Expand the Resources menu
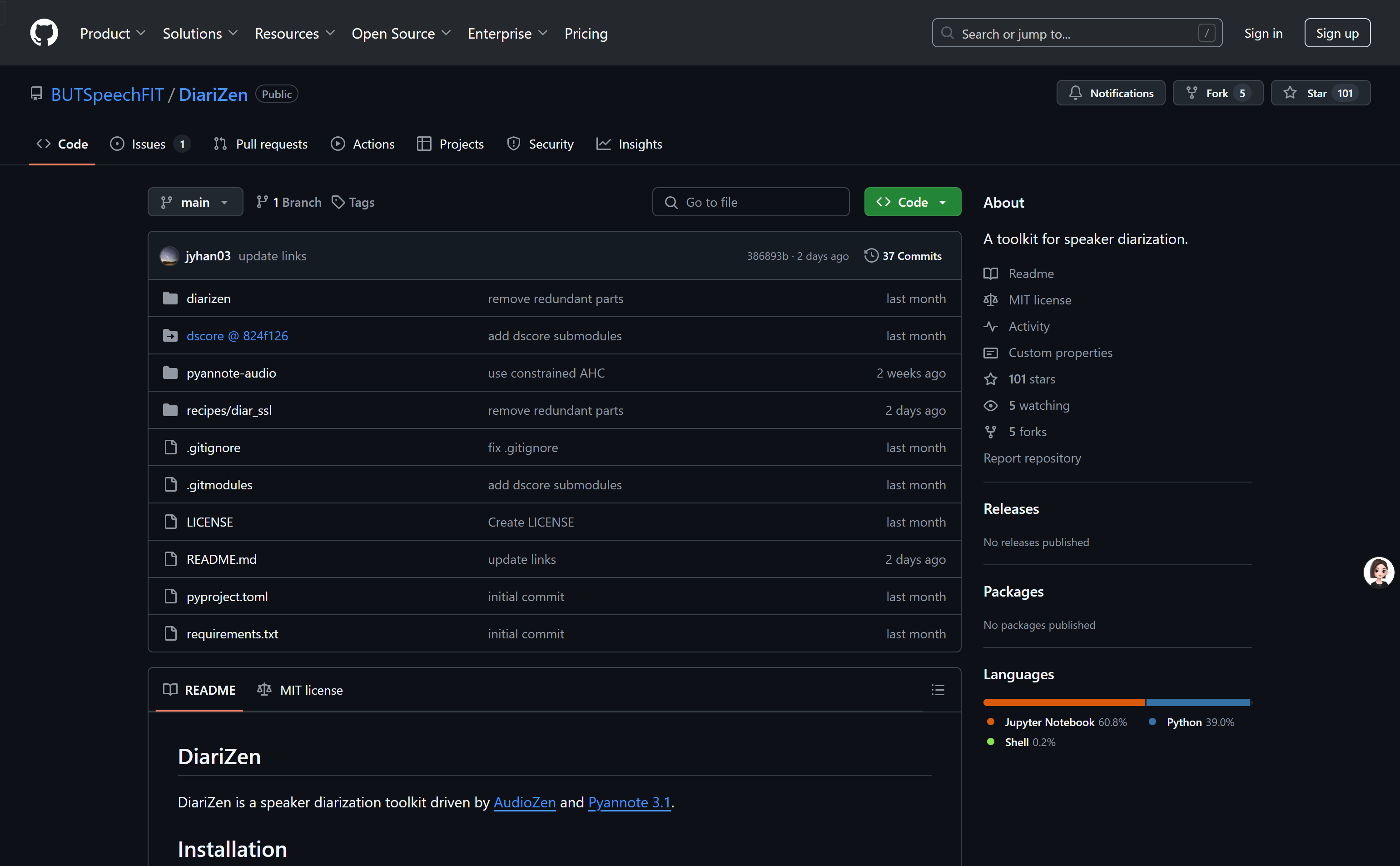The width and height of the screenshot is (1400, 866). [295, 33]
